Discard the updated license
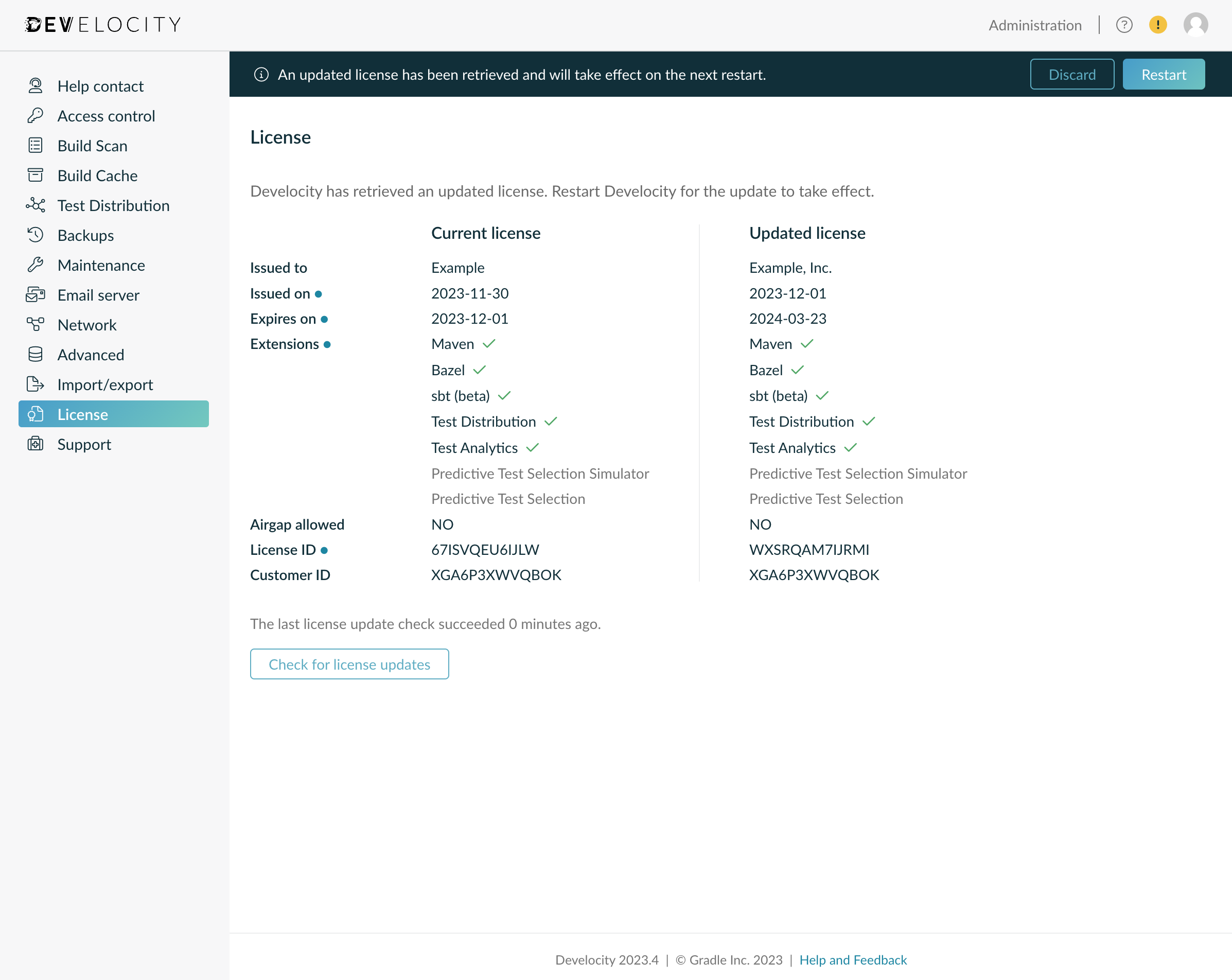1232x980 pixels. point(1072,74)
